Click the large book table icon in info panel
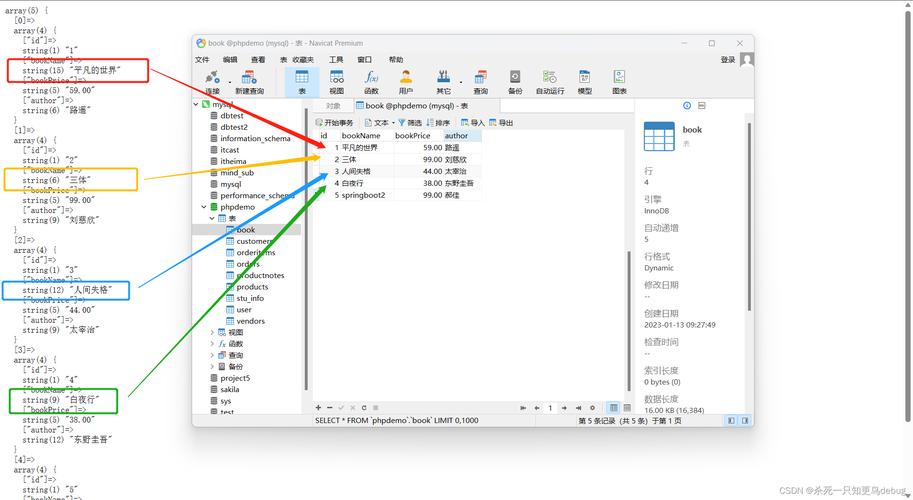 659,136
